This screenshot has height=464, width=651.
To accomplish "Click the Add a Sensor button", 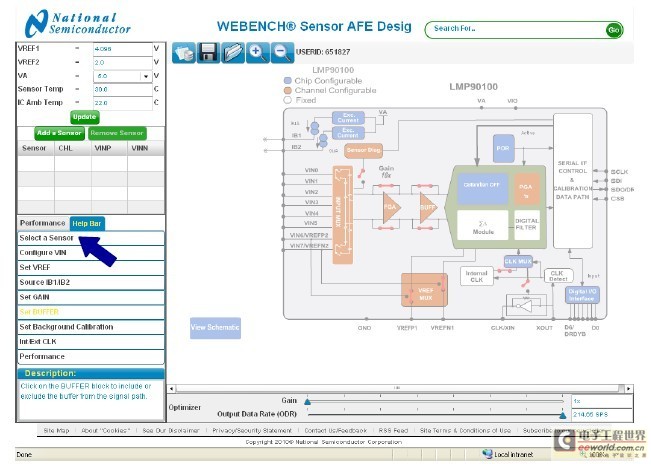I will (59, 133).
